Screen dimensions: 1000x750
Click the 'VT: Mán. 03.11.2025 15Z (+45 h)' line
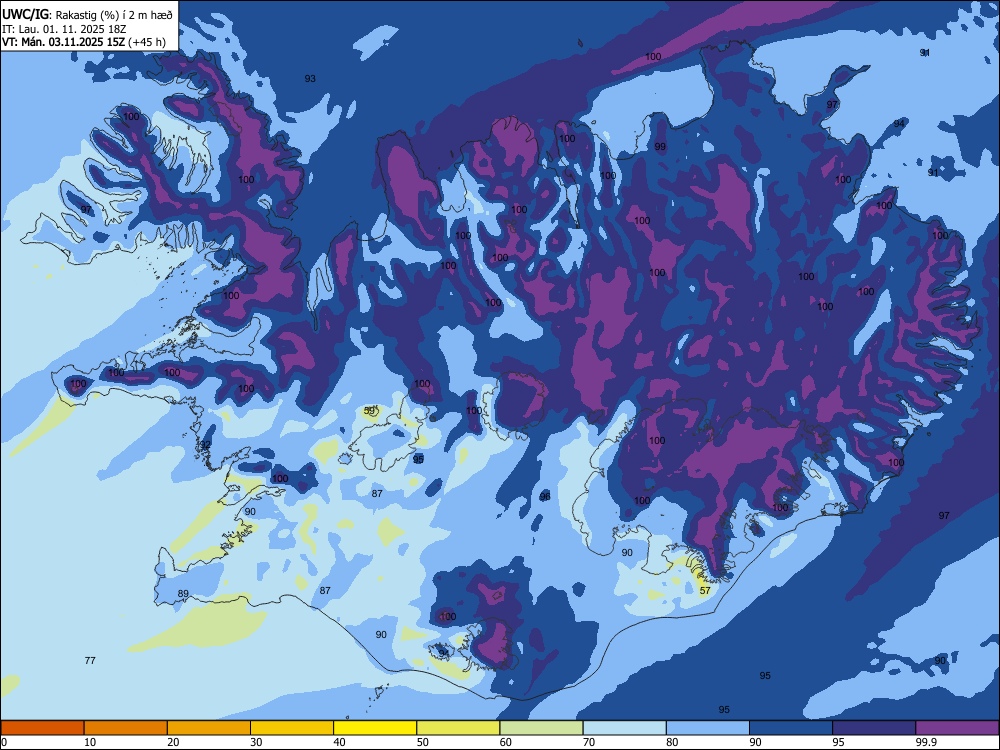(84, 42)
